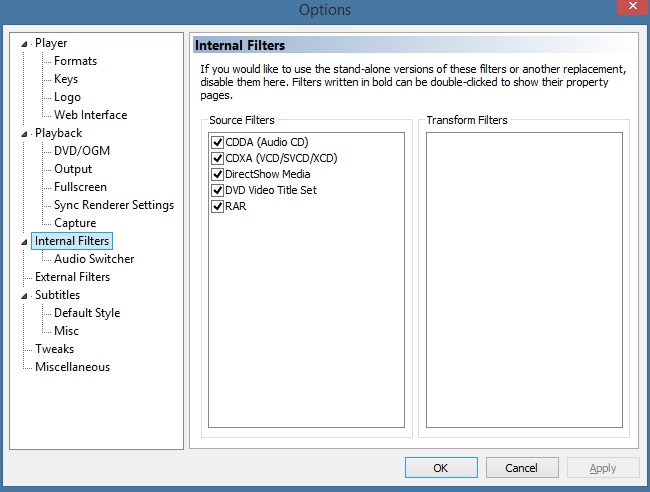Click the OK button
Screen dimensions: 650x492
[441, 468]
